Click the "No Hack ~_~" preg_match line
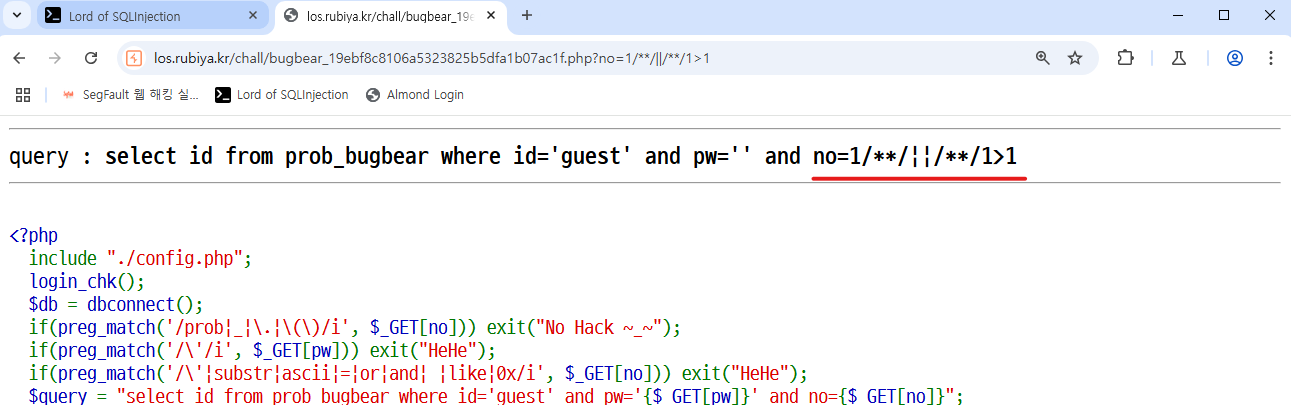 coord(354,328)
